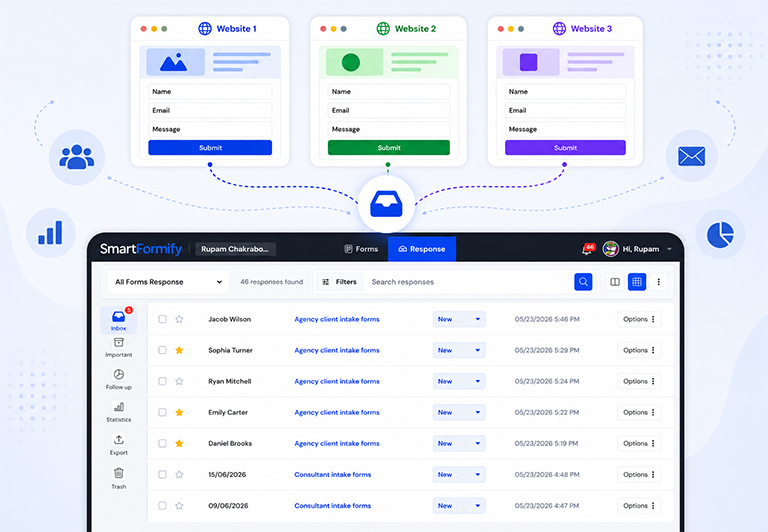Select the Daniel Brooks row checkbox
Screen dimensions: 768x532
pyautogui.click(x=162, y=443)
